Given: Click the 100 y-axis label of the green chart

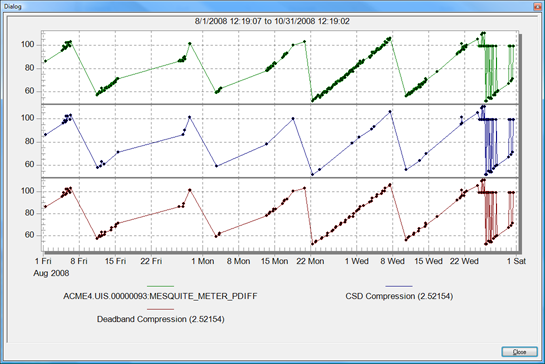Looking at the screenshot, I should click(28, 45).
